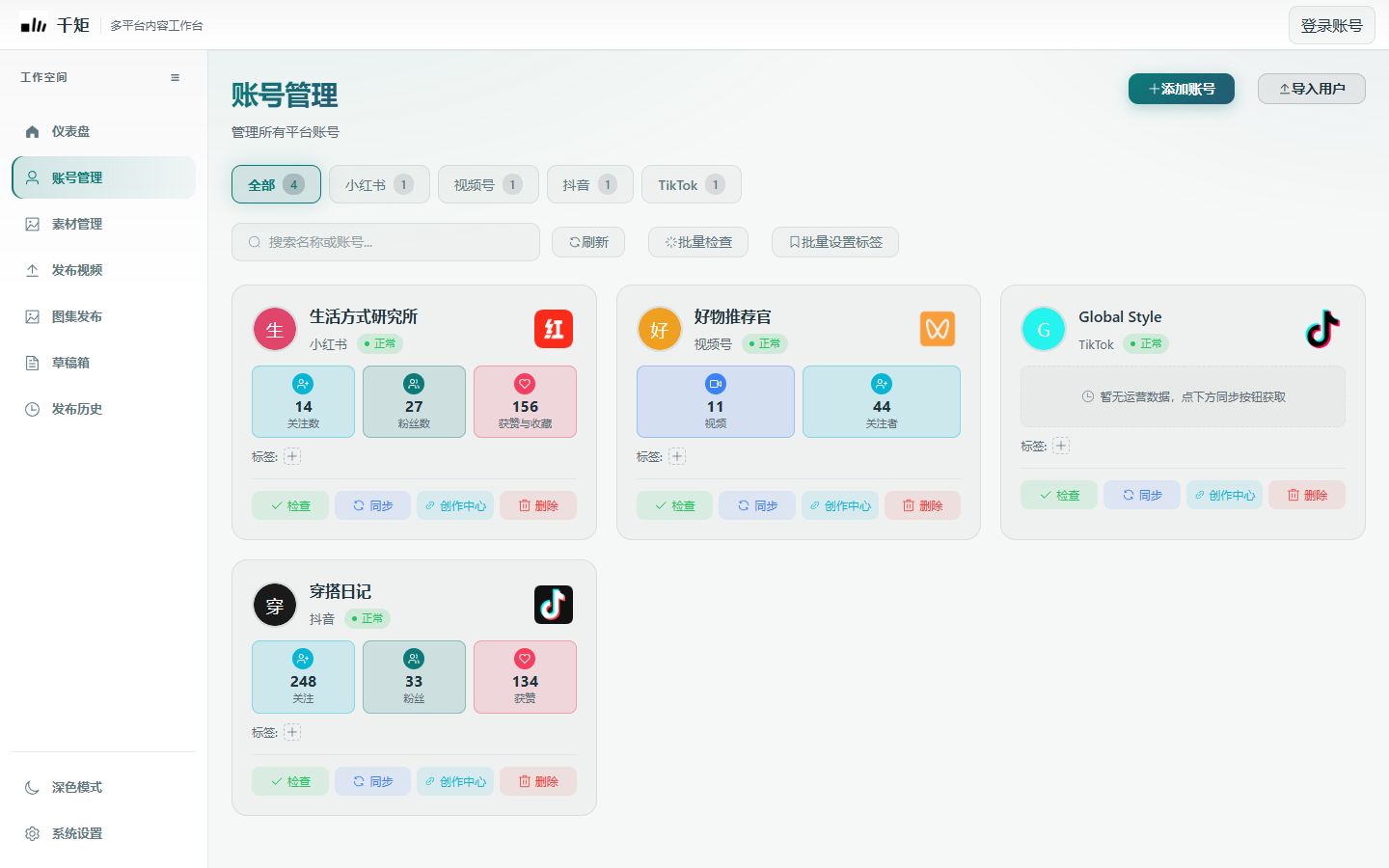1389x868 pixels.
Task: Click the 好物推荐官 avatar
Action: click(660, 330)
